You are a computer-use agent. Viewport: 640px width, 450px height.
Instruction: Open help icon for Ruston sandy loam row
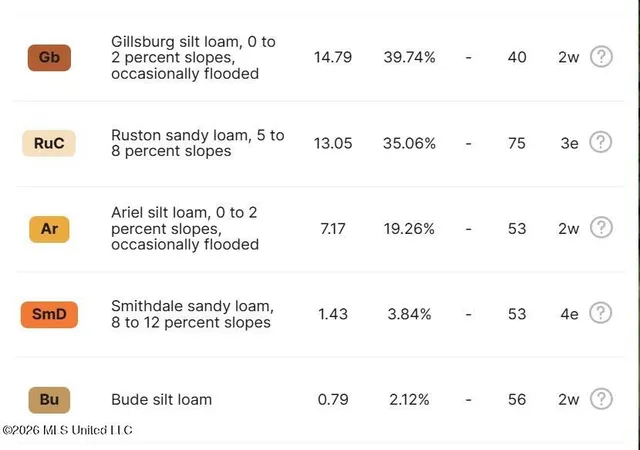point(600,142)
